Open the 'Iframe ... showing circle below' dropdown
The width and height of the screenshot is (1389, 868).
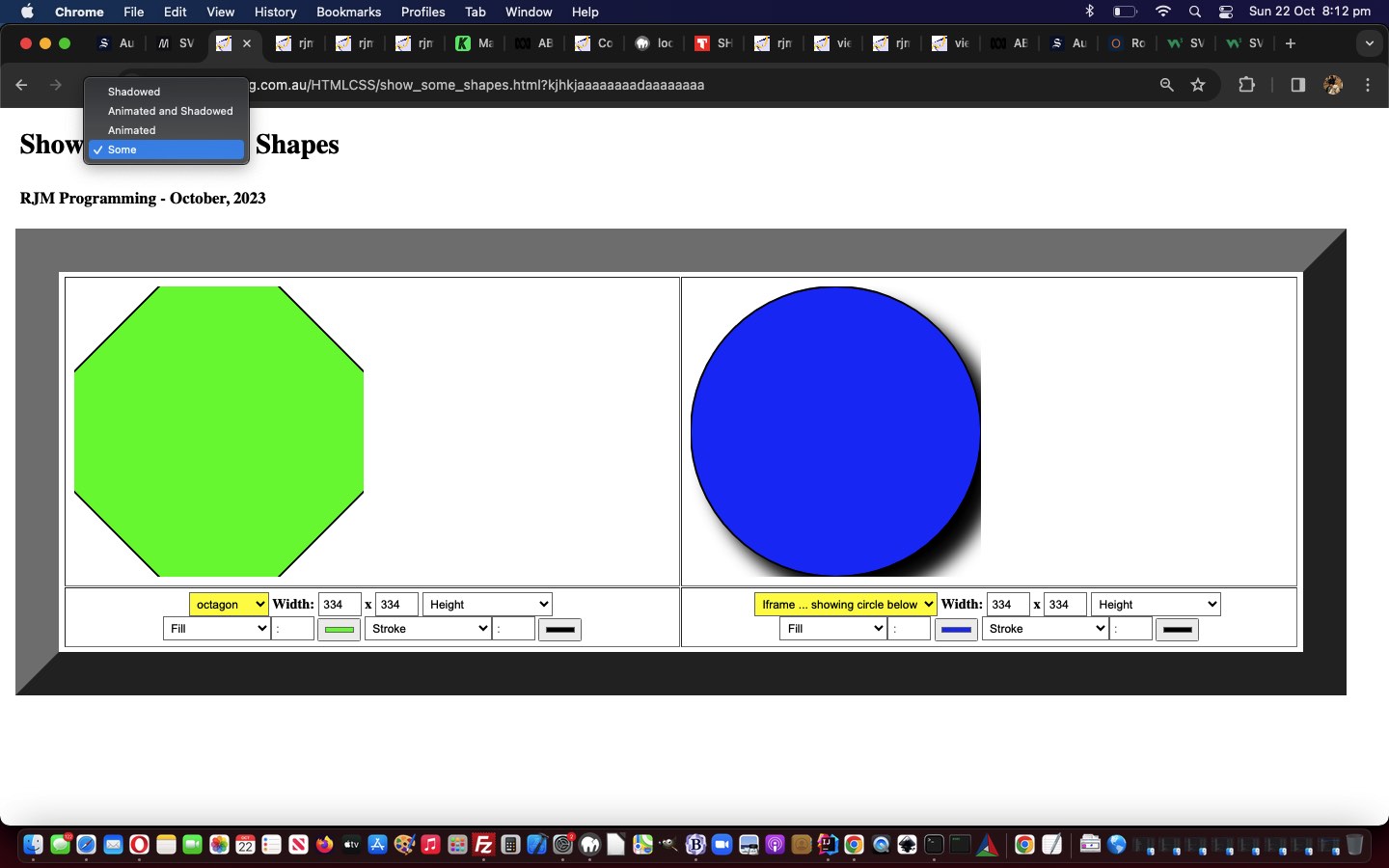(x=845, y=605)
